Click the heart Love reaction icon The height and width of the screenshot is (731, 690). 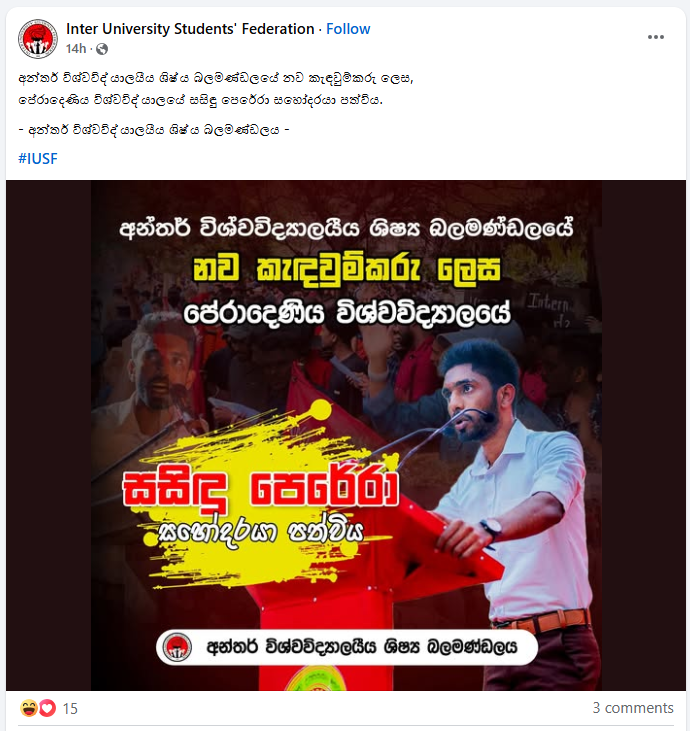click(47, 708)
